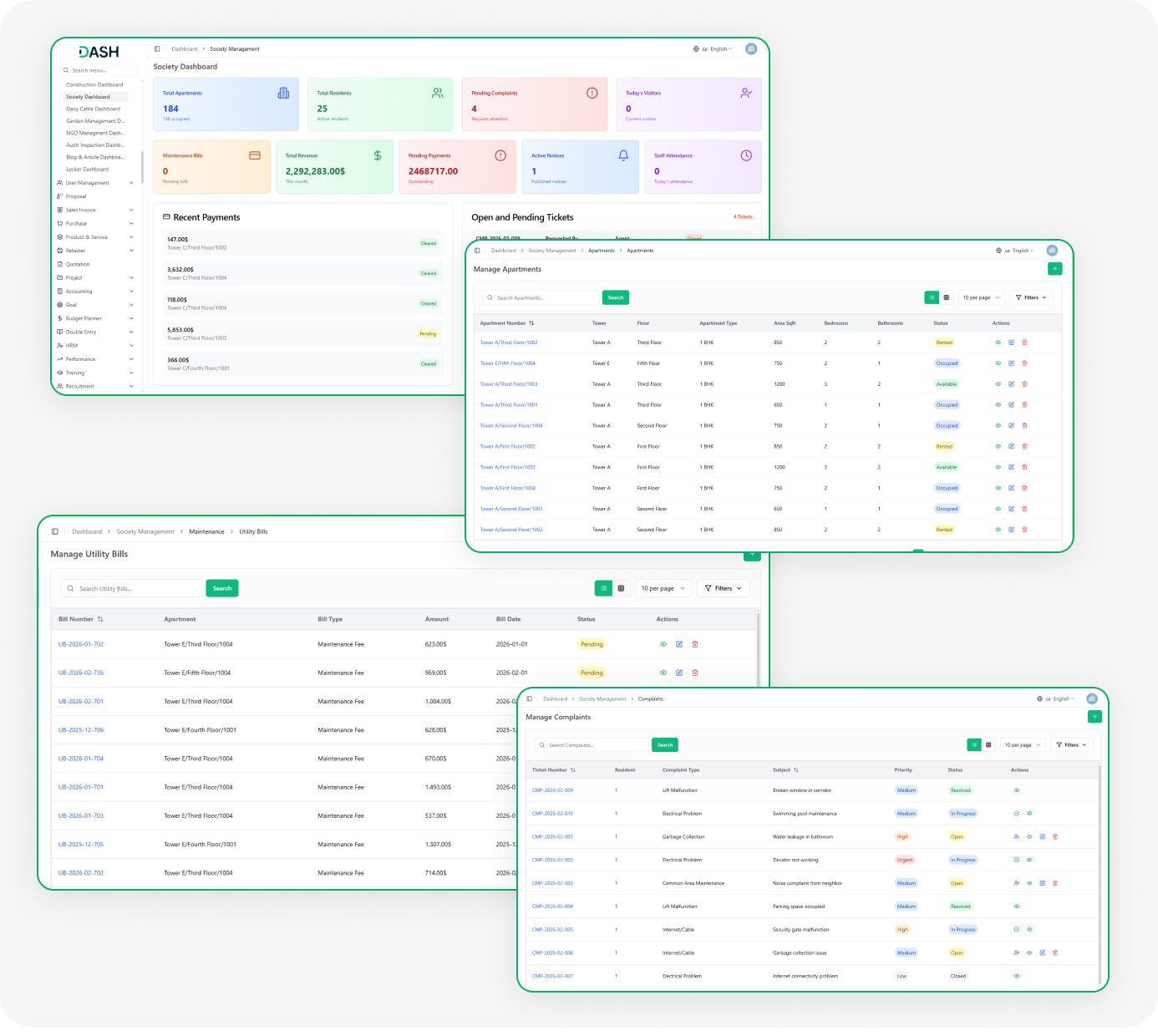Image resolution: width=1158 pixels, height=1036 pixels.
Task: Open ticket link CMP-2026-02-002
Action: 552,860
